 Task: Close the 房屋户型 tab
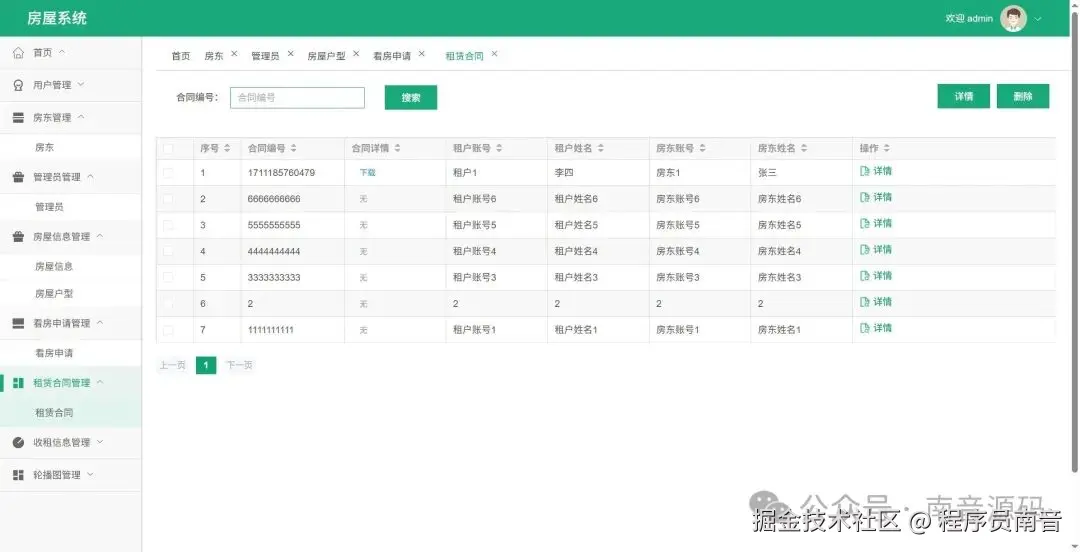coord(356,54)
